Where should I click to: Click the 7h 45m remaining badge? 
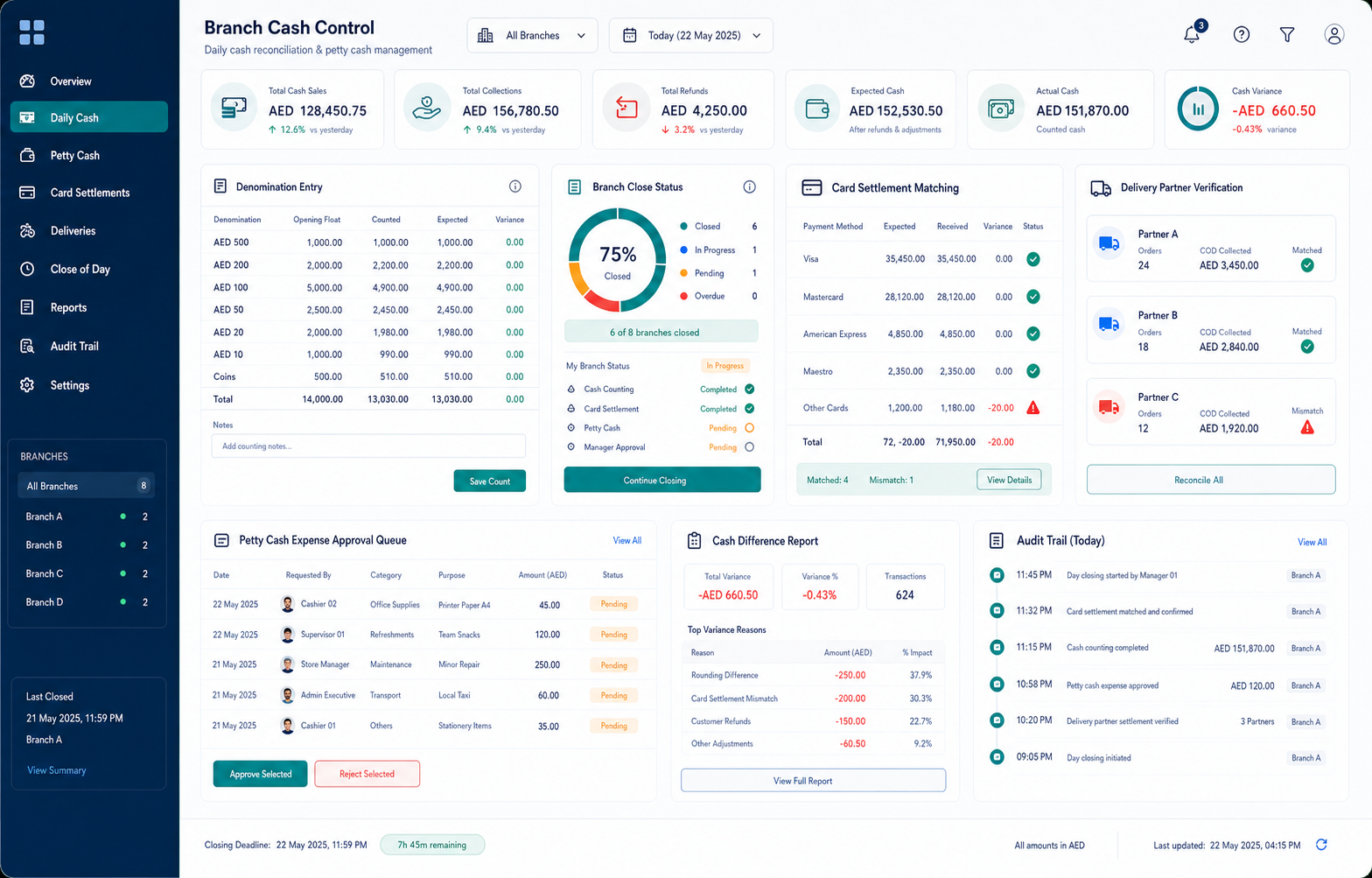click(432, 845)
